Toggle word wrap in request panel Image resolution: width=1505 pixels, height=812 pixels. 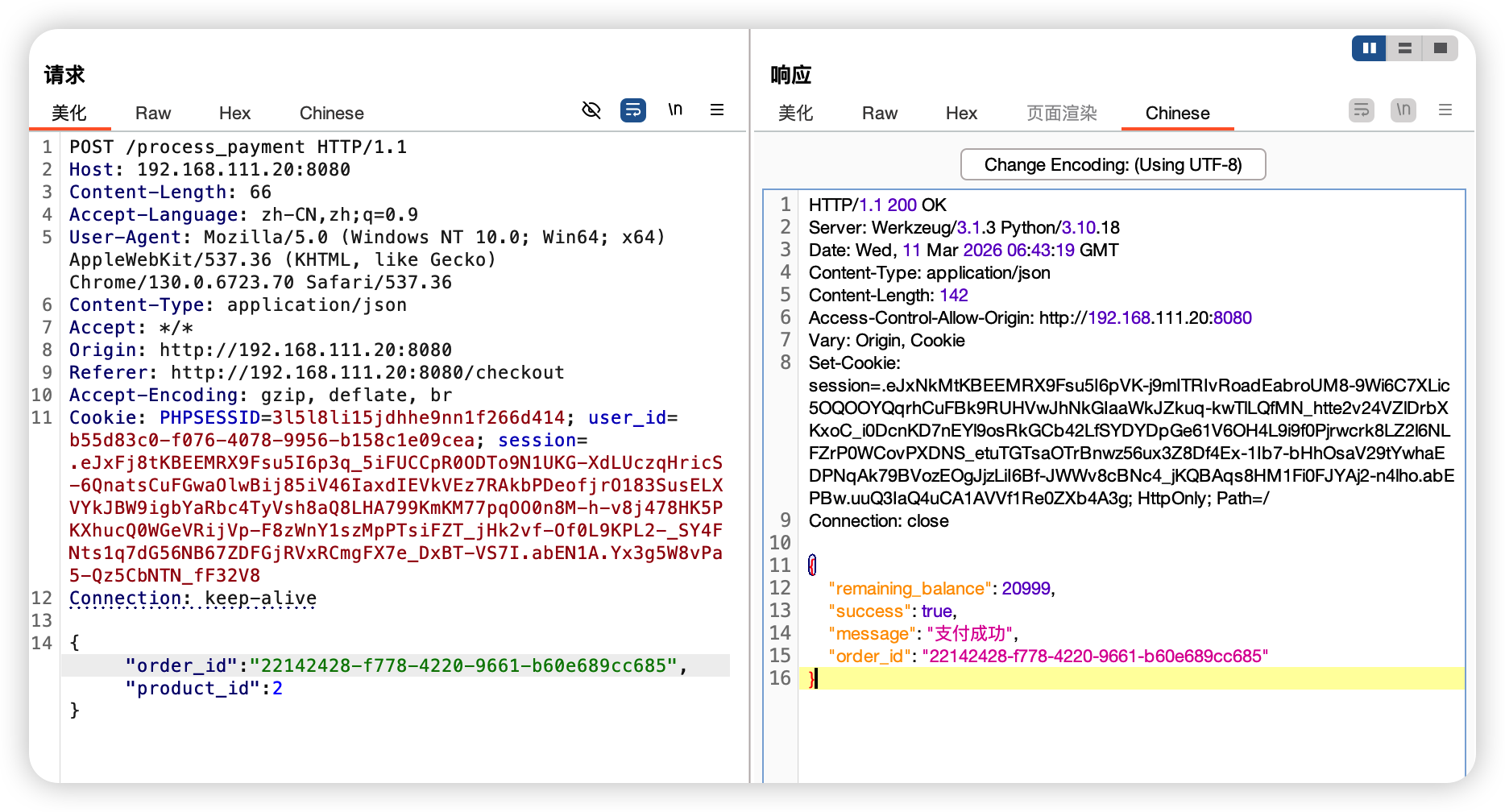633,110
